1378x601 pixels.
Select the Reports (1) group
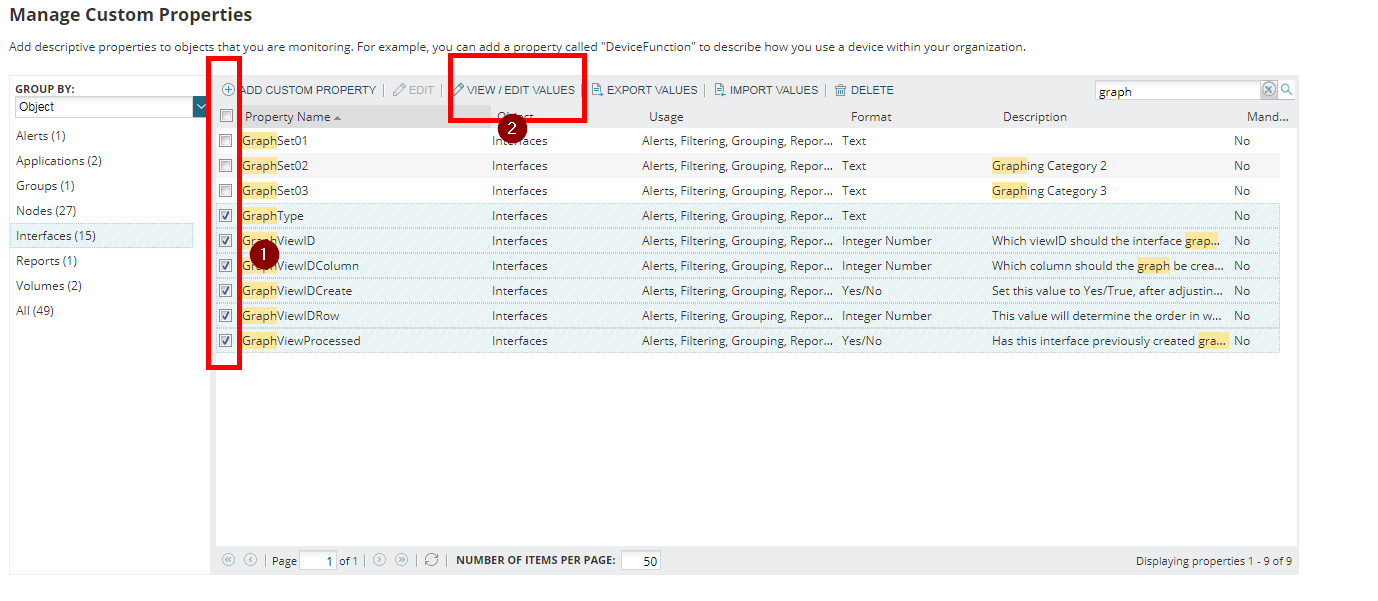click(x=46, y=261)
